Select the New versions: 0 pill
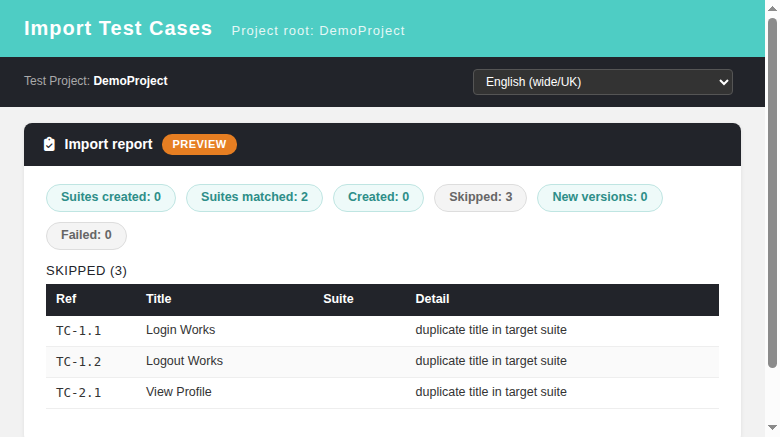The width and height of the screenshot is (780, 437). pos(599,198)
